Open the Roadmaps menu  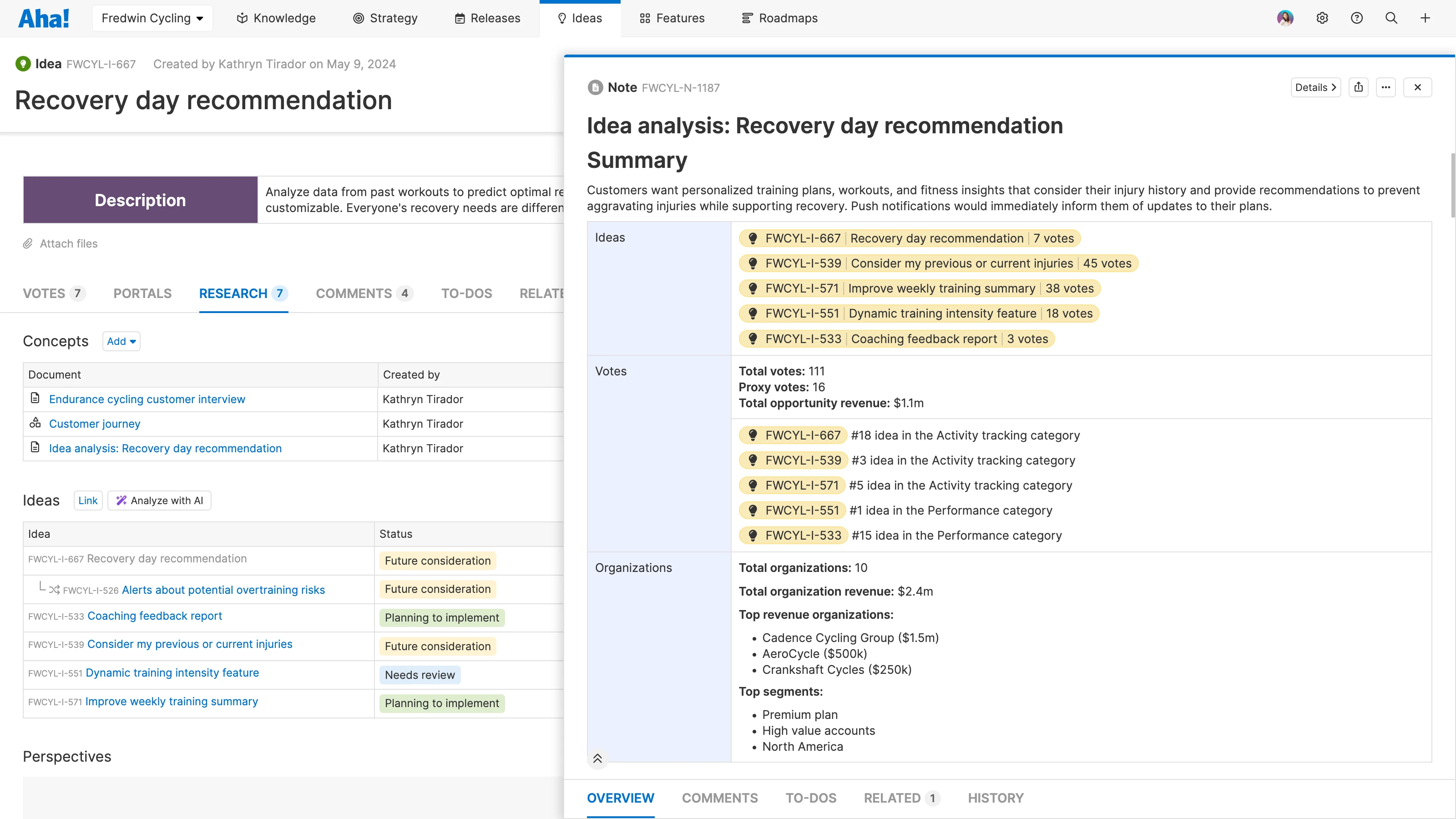pyautogui.click(x=779, y=18)
